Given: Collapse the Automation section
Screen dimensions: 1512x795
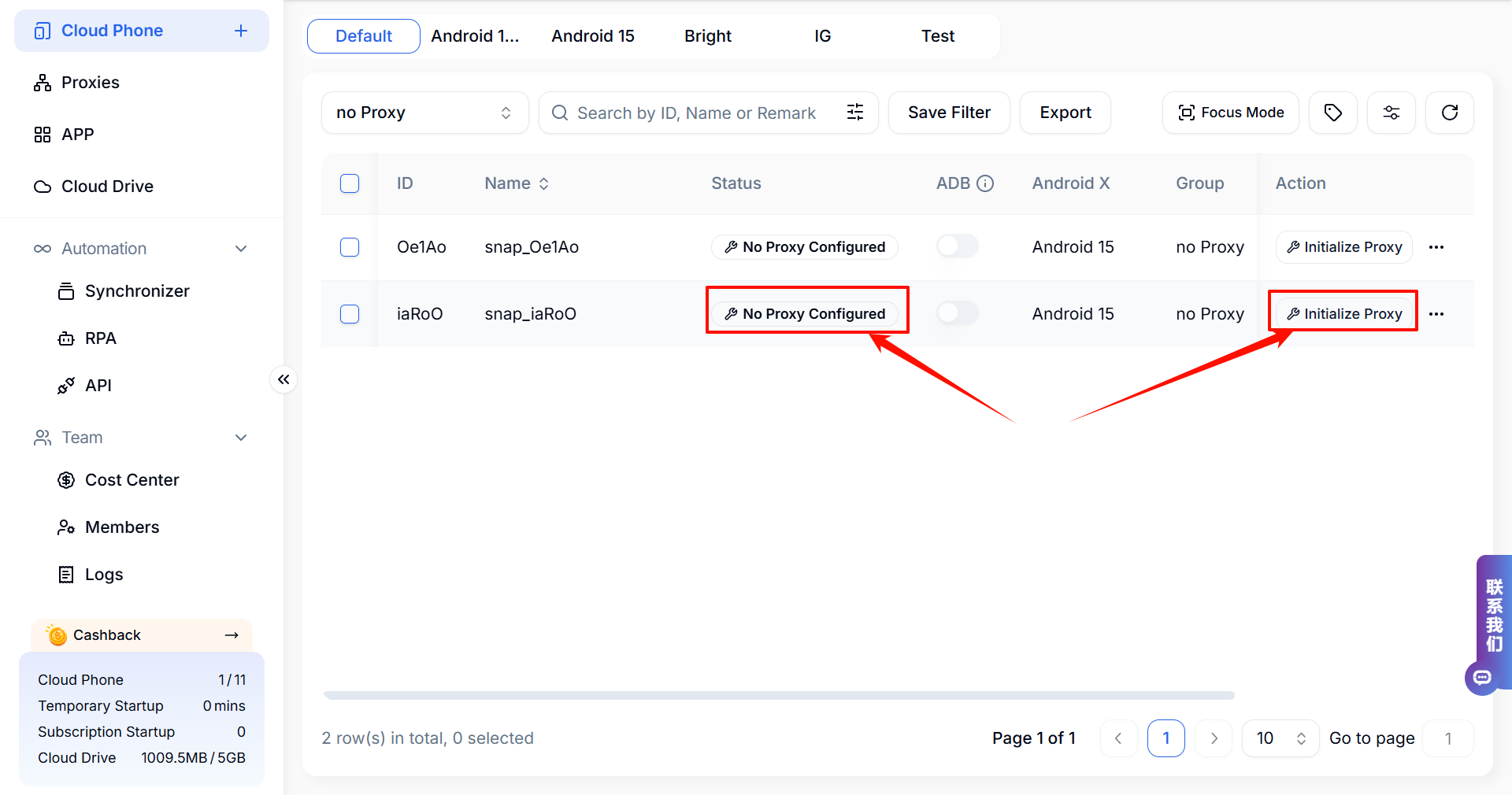Looking at the screenshot, I should pos(241,249).
